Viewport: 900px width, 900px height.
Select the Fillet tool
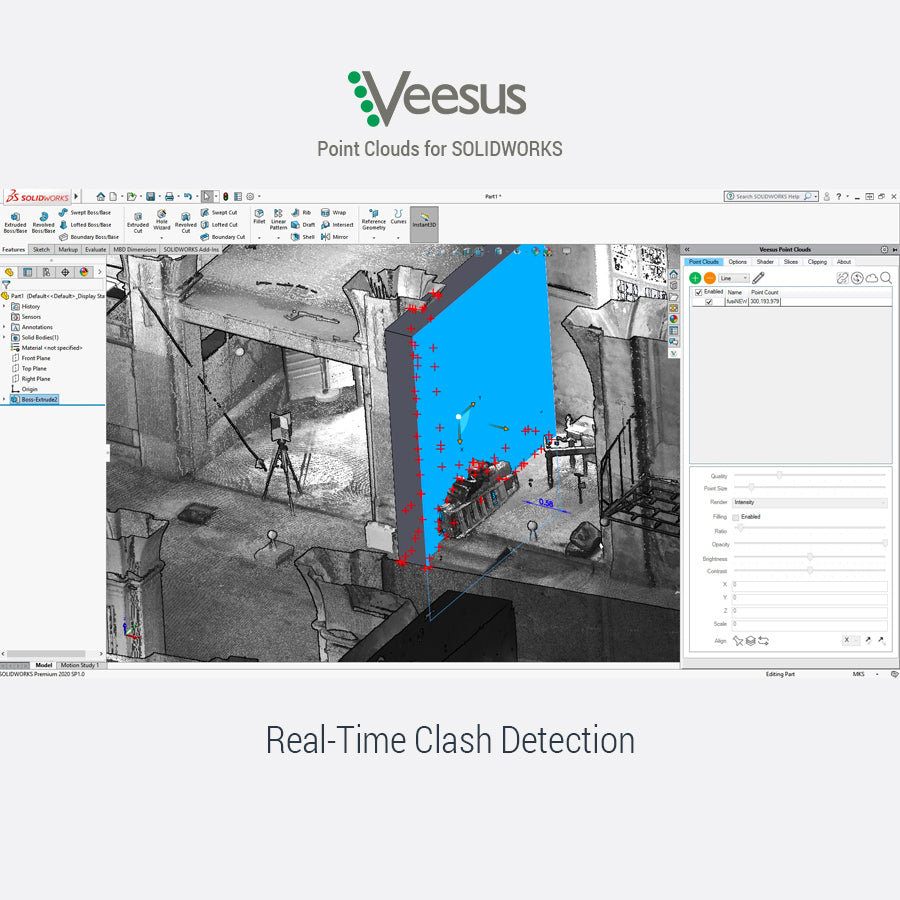(259, 219)
